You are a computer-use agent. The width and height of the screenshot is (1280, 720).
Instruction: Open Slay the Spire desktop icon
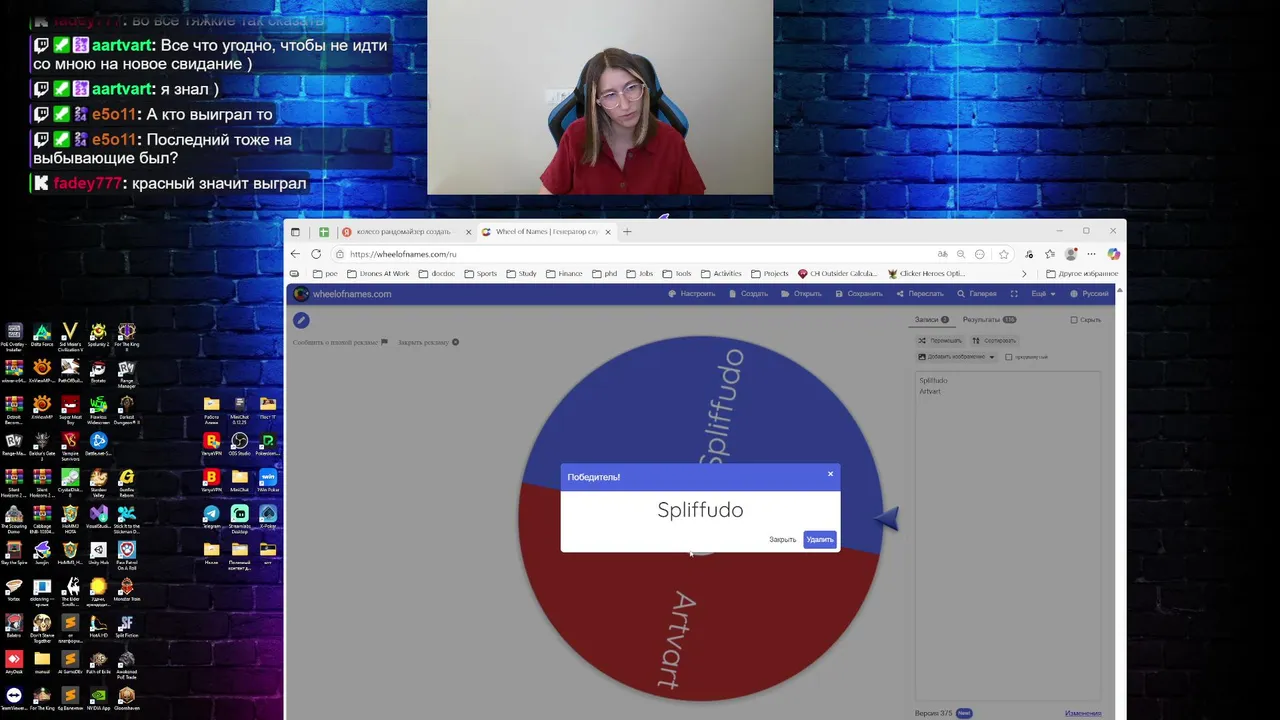(14, 553)
